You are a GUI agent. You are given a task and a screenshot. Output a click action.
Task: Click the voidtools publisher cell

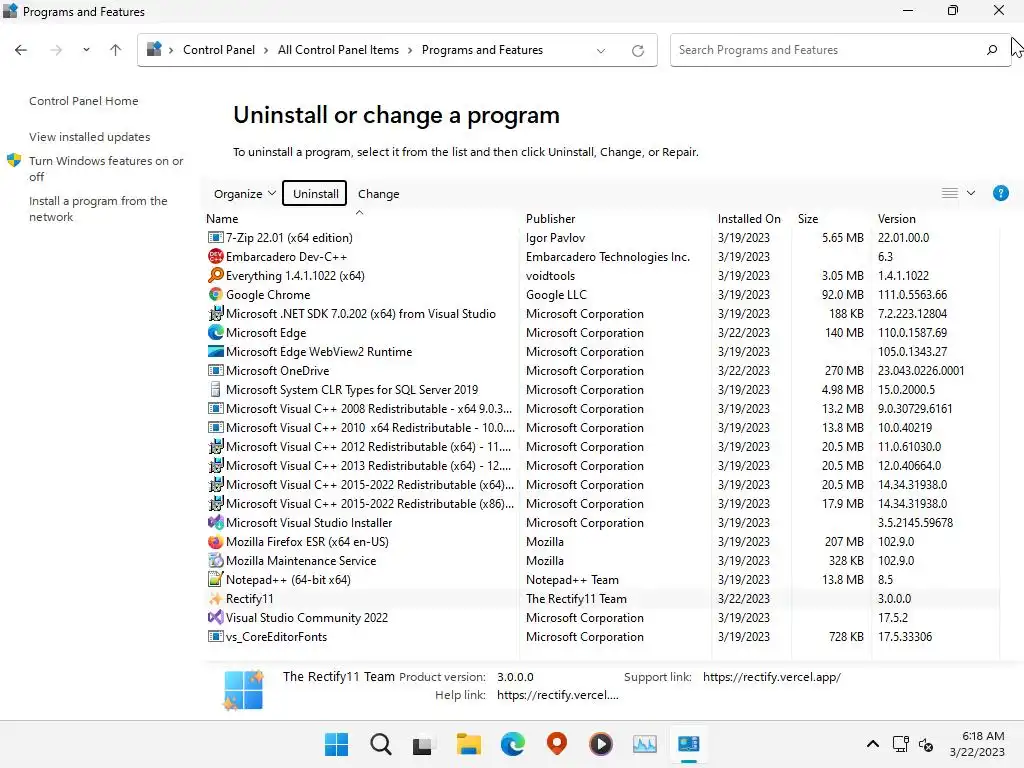[551, 276]
